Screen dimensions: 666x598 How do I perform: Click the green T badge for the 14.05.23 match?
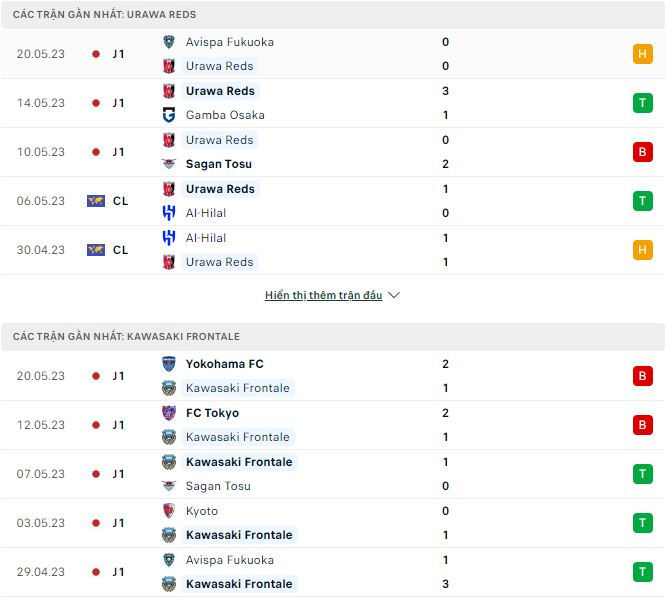(x=642, y=103)
